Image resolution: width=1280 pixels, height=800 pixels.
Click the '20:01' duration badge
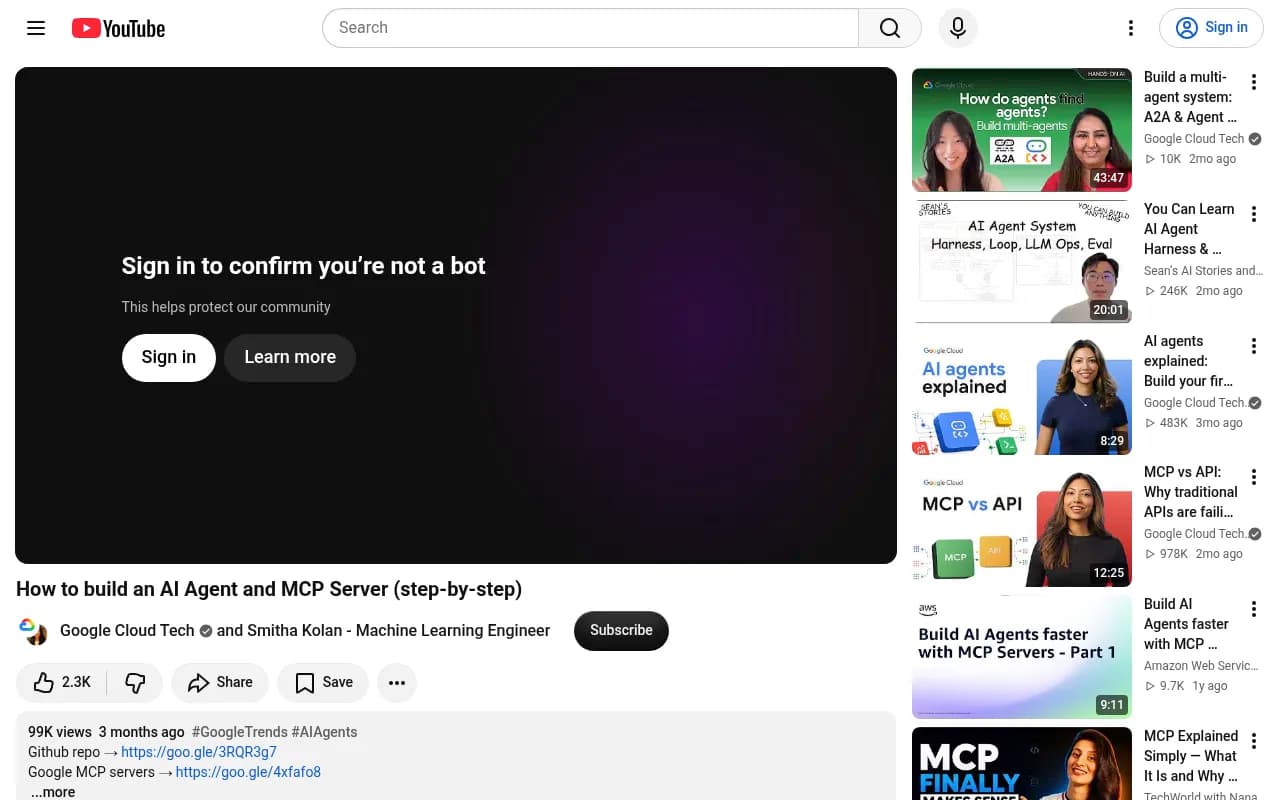pyautogui.click(x=1108, y=310)
